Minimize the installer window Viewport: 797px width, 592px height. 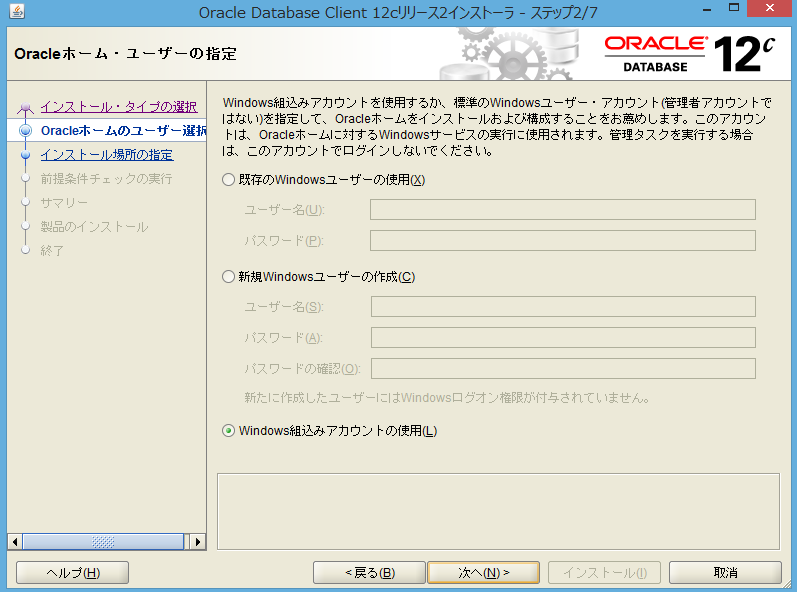click(707, 9)
